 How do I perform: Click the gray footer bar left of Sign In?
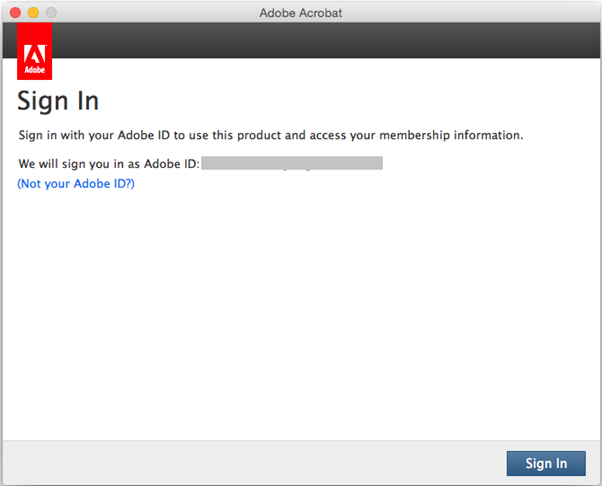click(x=250, y=463)
